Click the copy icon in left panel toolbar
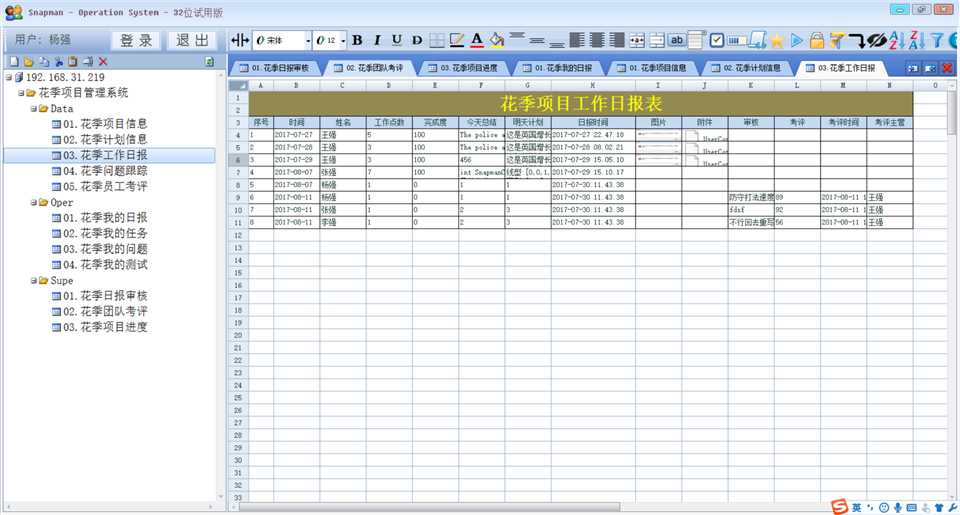 pyautogui.click(x=43, y=62)
